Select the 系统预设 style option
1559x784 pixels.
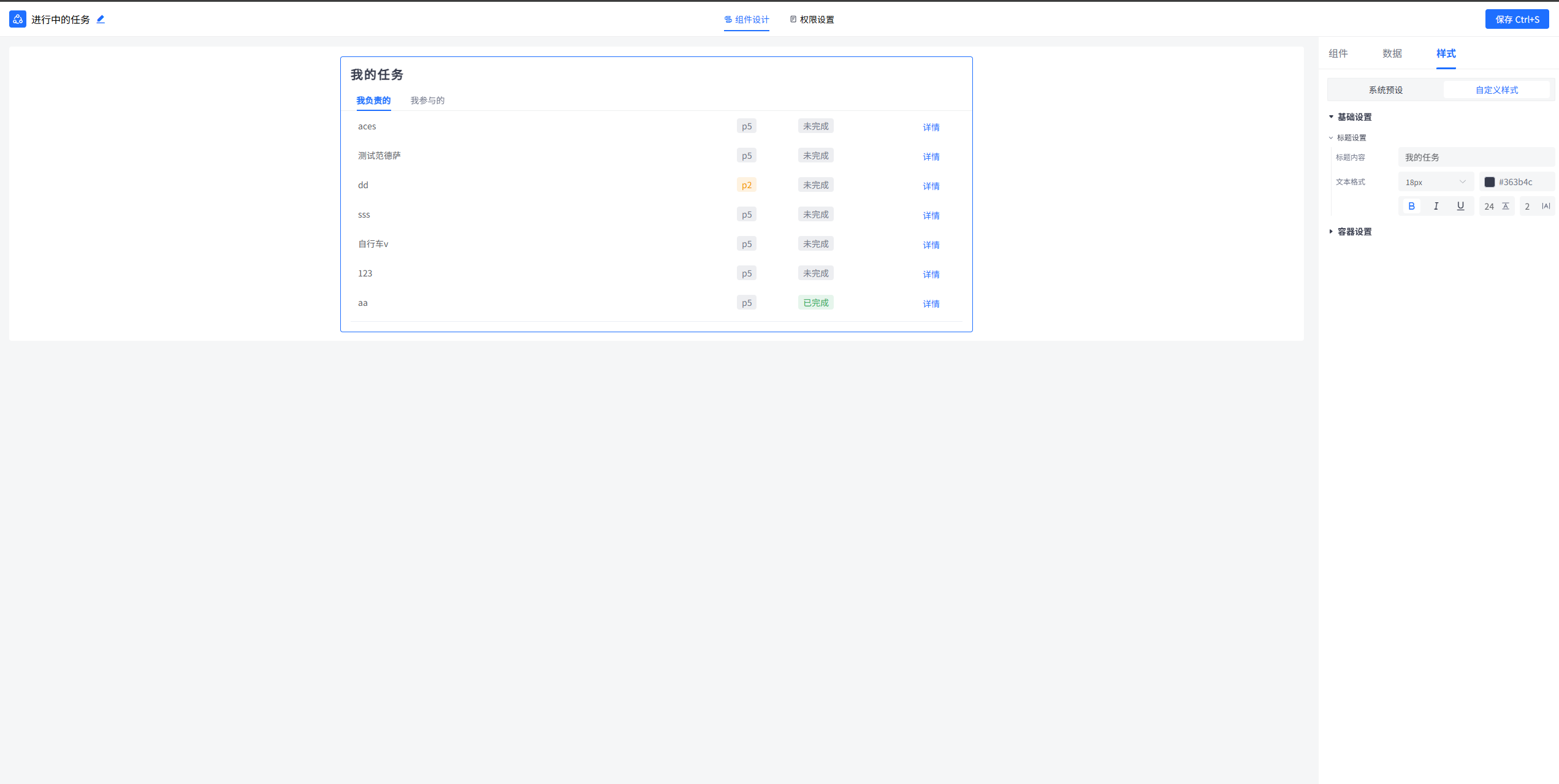click(1386, 90)
